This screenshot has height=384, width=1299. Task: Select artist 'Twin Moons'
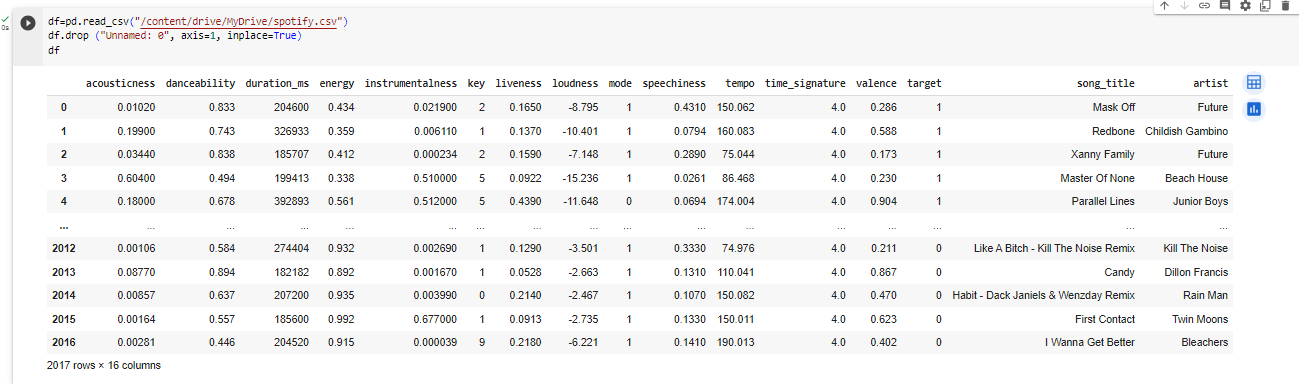pyautogui.click(x=1199, y=319)
